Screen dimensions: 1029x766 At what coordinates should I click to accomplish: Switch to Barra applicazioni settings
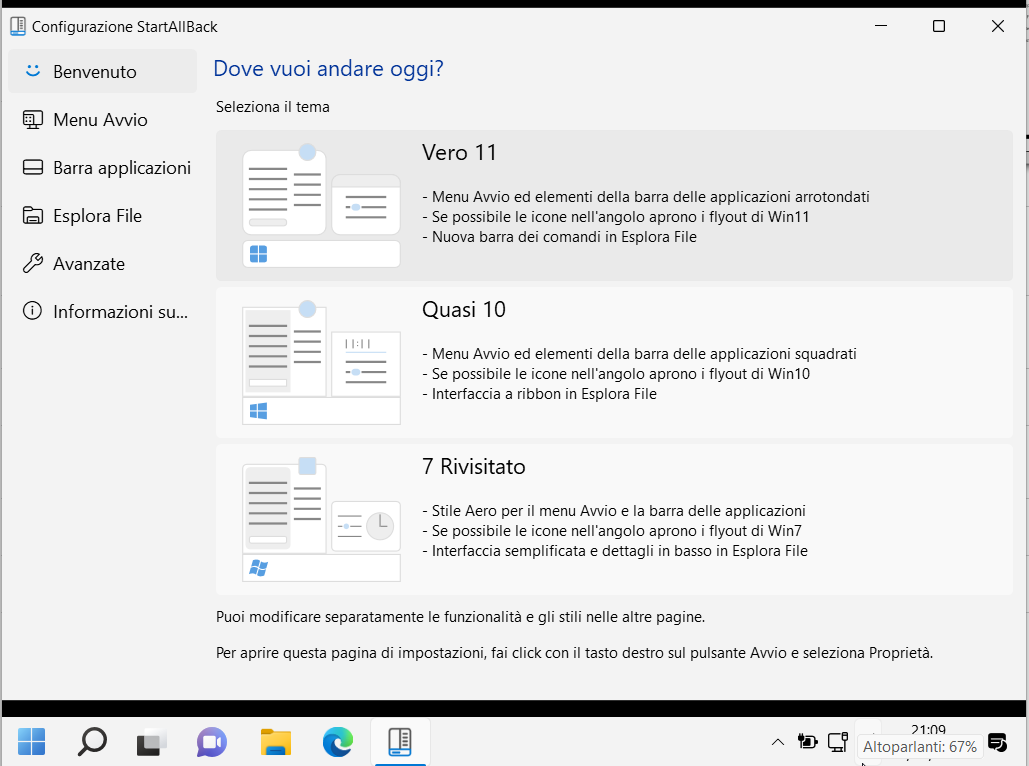click(102, 167)
